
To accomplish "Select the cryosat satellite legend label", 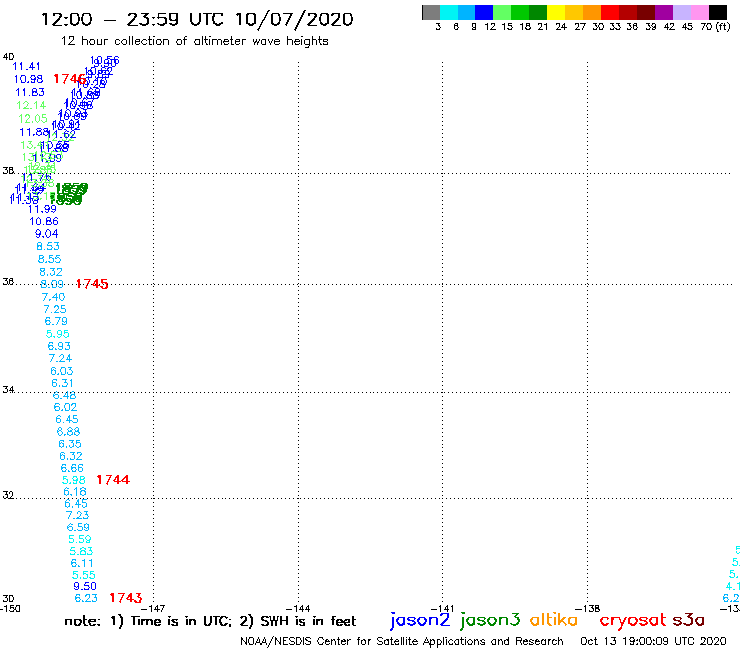I will [x=633, y=620].
